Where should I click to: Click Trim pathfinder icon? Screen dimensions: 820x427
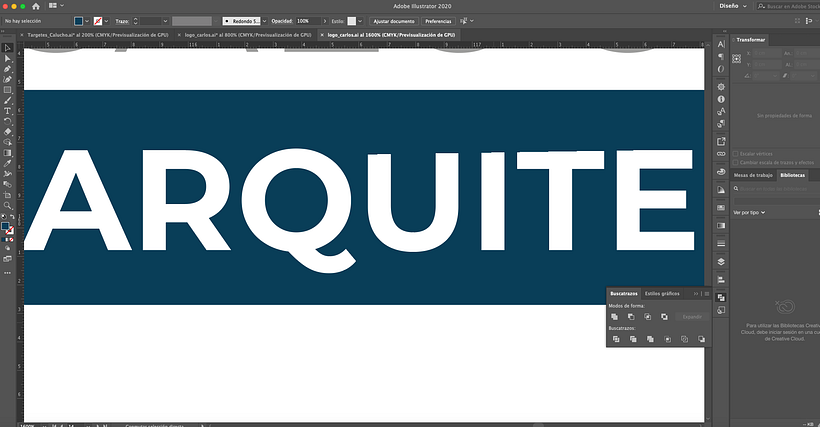click(633, 339)
